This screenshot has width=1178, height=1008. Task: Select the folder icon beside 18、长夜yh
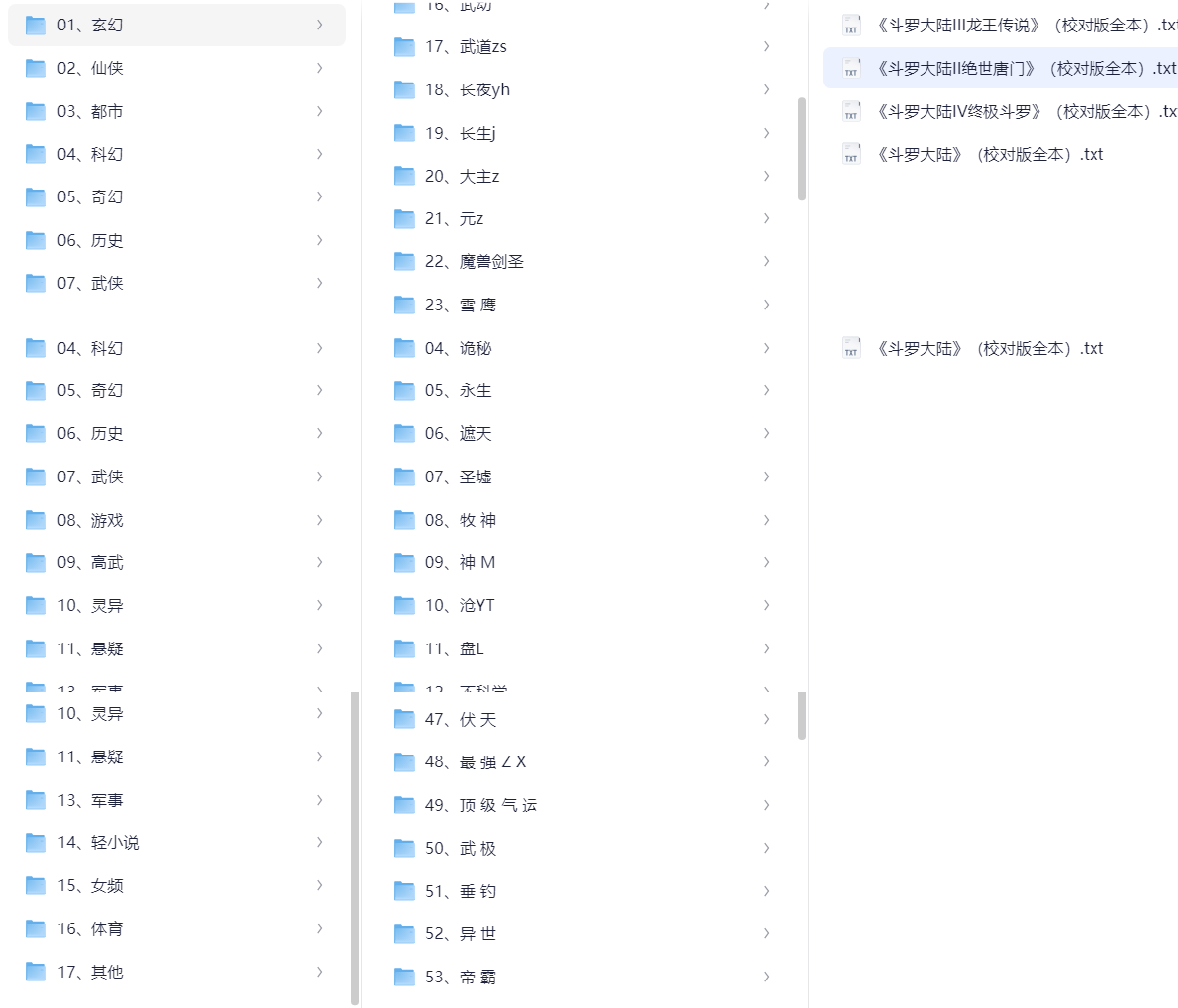(x=404, y=90)
